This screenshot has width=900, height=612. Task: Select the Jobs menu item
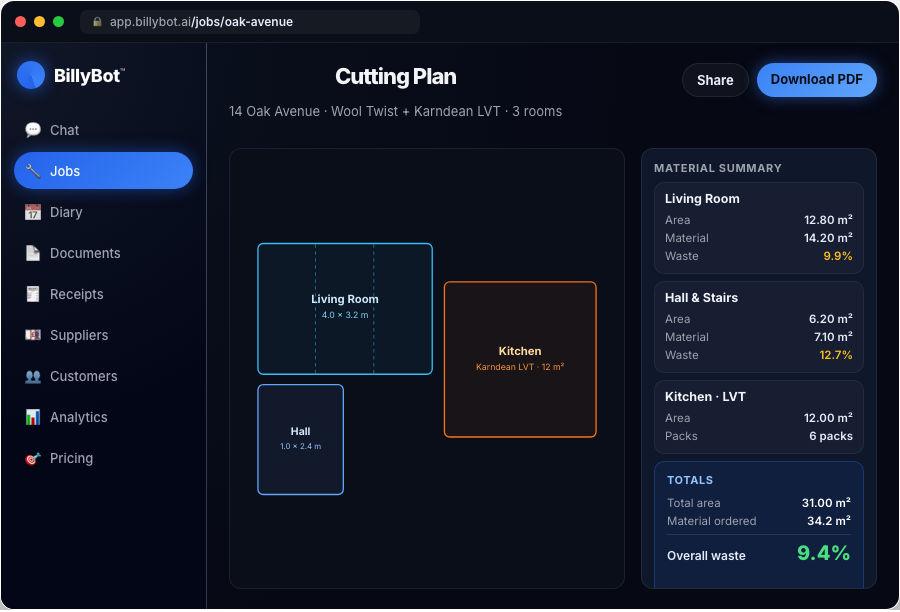pos(103,171)
